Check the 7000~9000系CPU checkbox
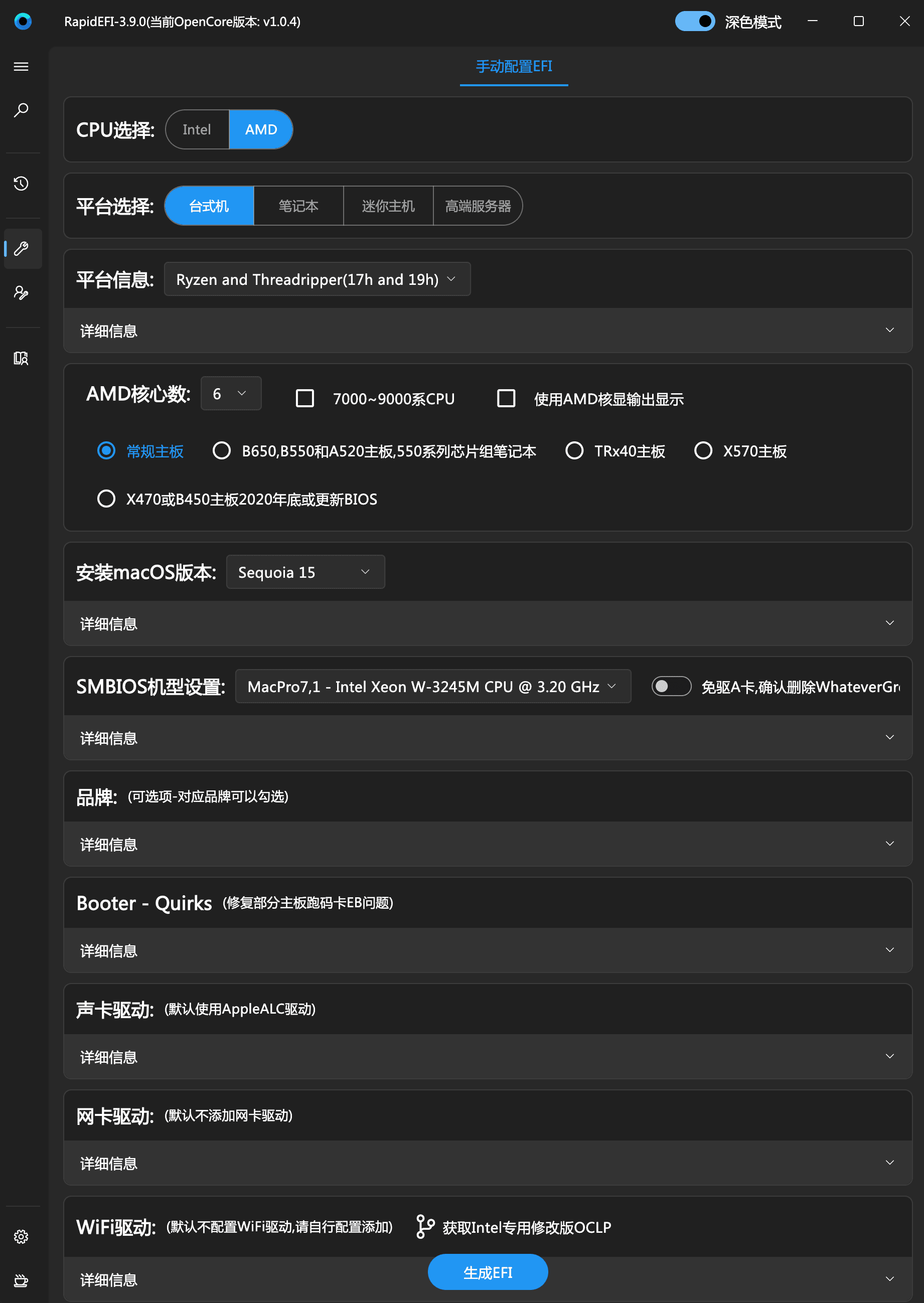The image size is (924, 1303). click(305, 398)
